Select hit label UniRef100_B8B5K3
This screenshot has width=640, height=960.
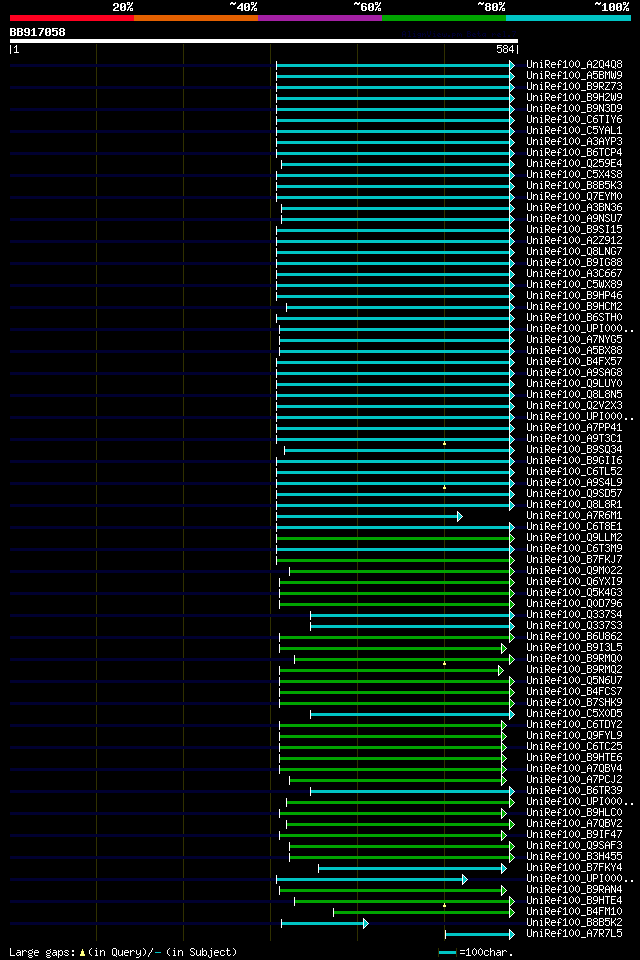pos(574,186)
